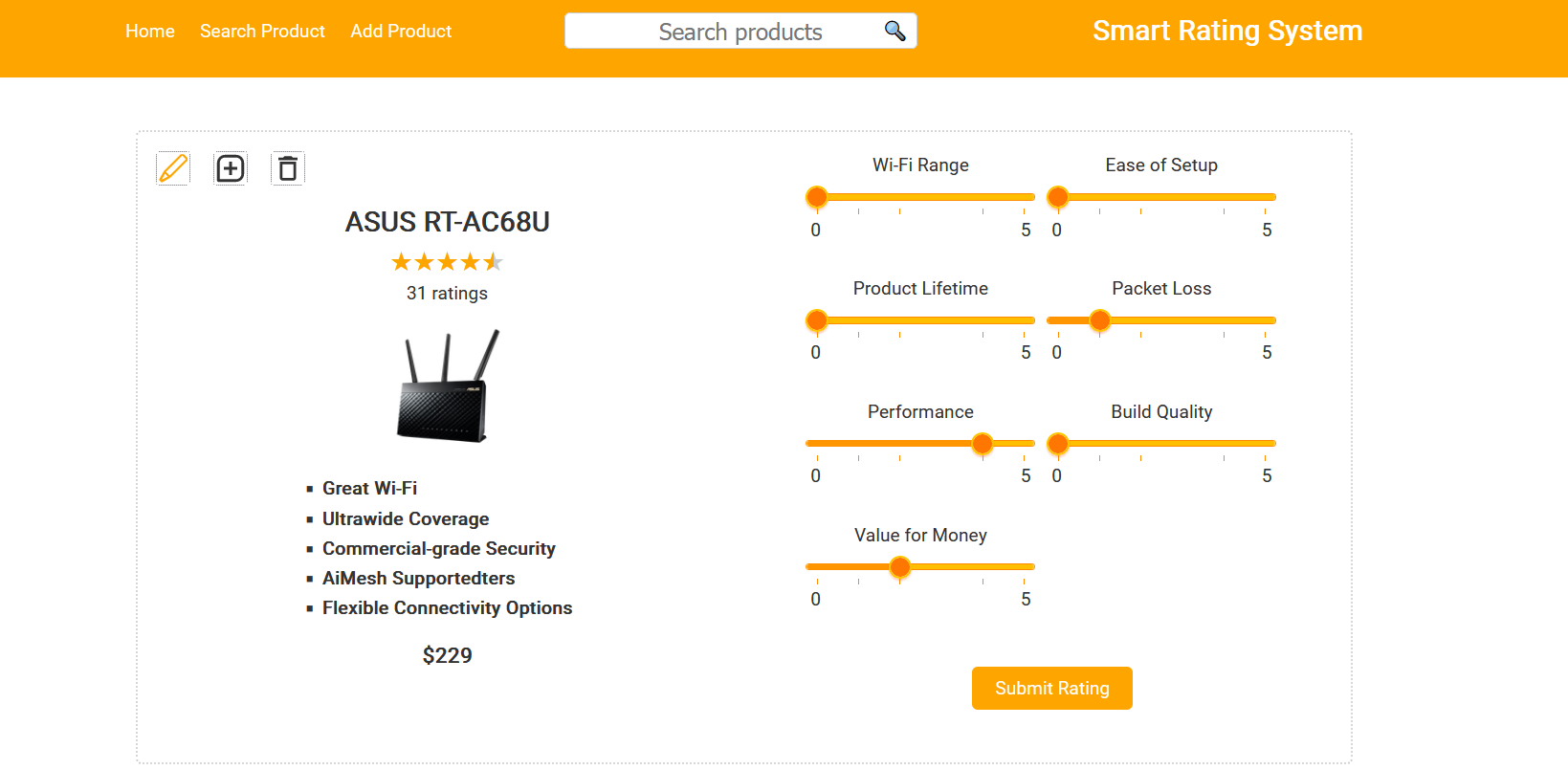Click the 'Product Lifetime' label

[x=920, y=289]
